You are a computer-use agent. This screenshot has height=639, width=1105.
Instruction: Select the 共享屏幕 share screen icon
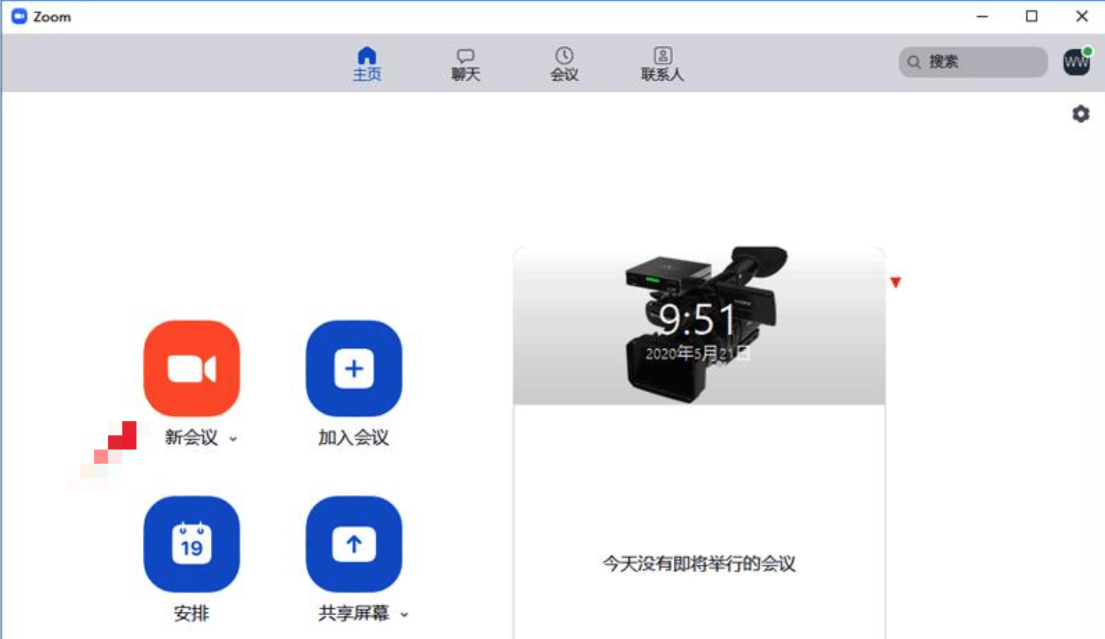[x=352, y=544]
